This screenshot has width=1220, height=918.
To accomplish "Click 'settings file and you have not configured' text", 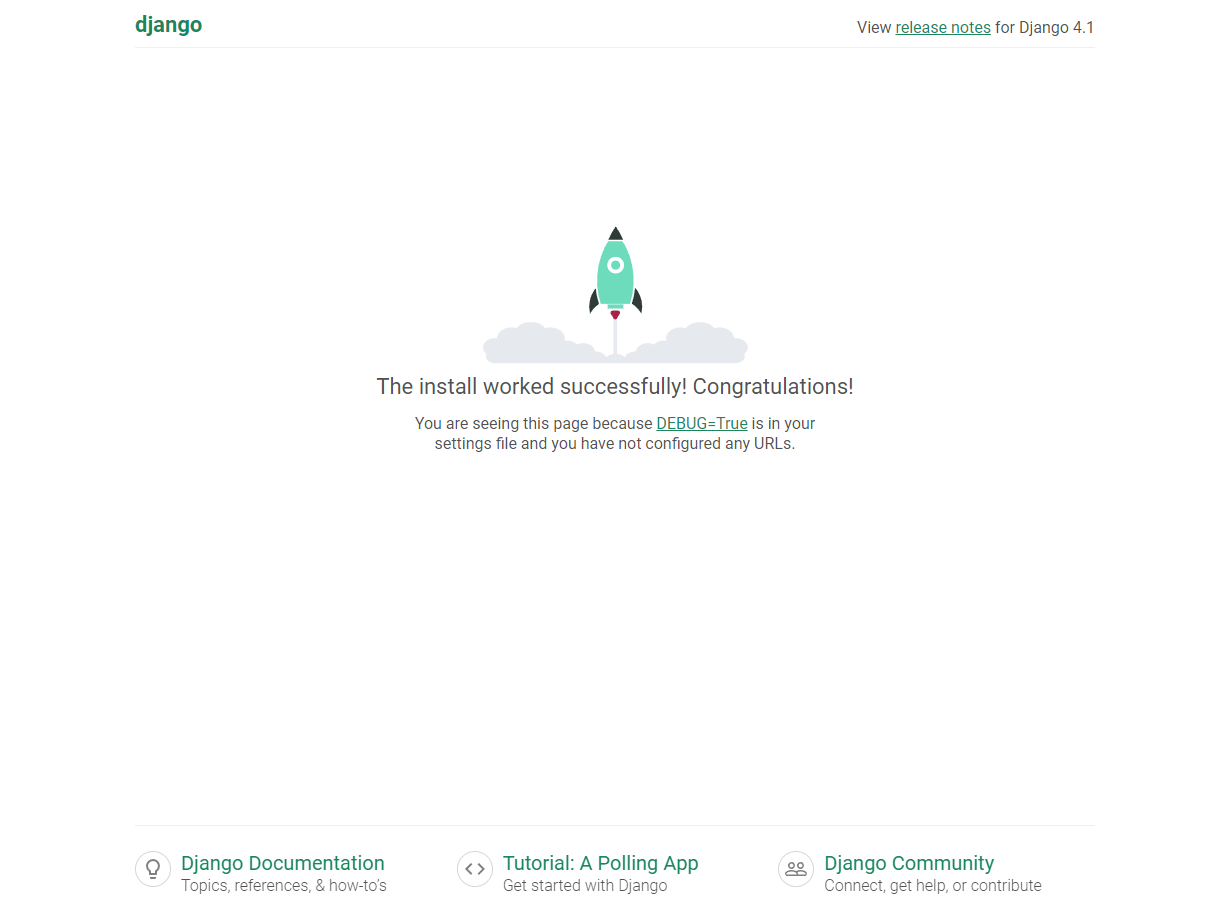I will point(578,443).
